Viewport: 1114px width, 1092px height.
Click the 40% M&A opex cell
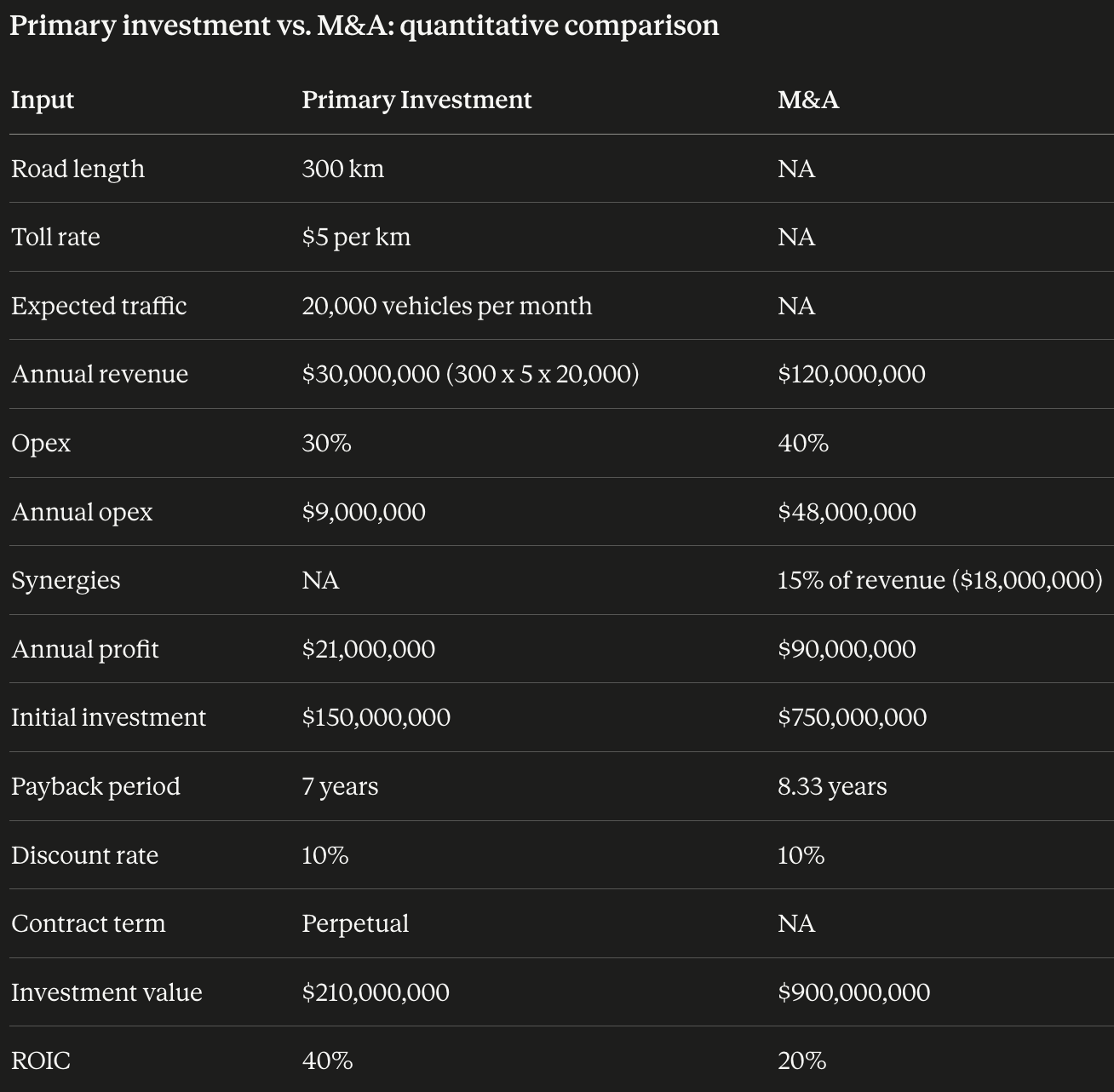[803, 443]
